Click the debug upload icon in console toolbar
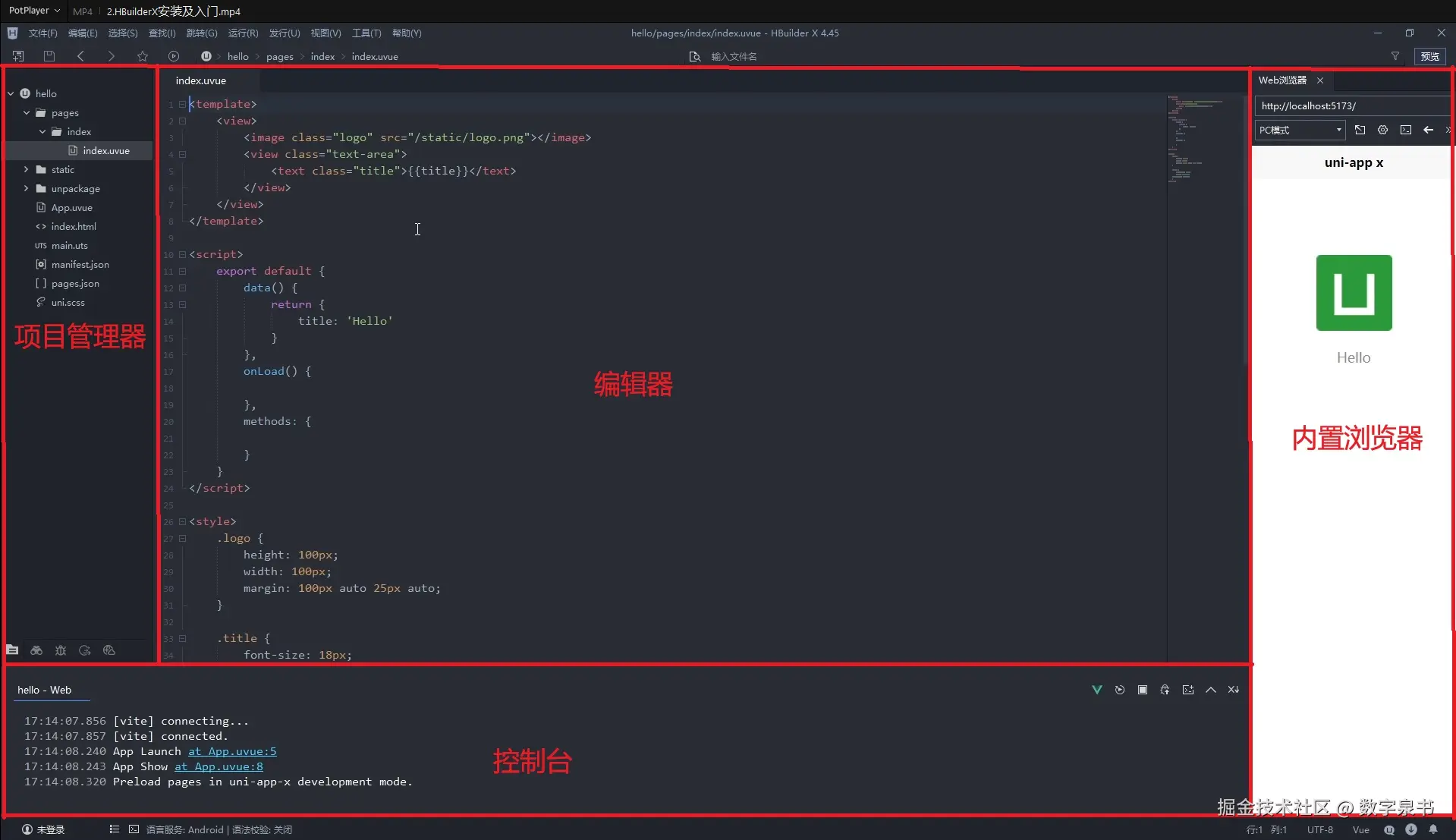 click(1165, 690)
